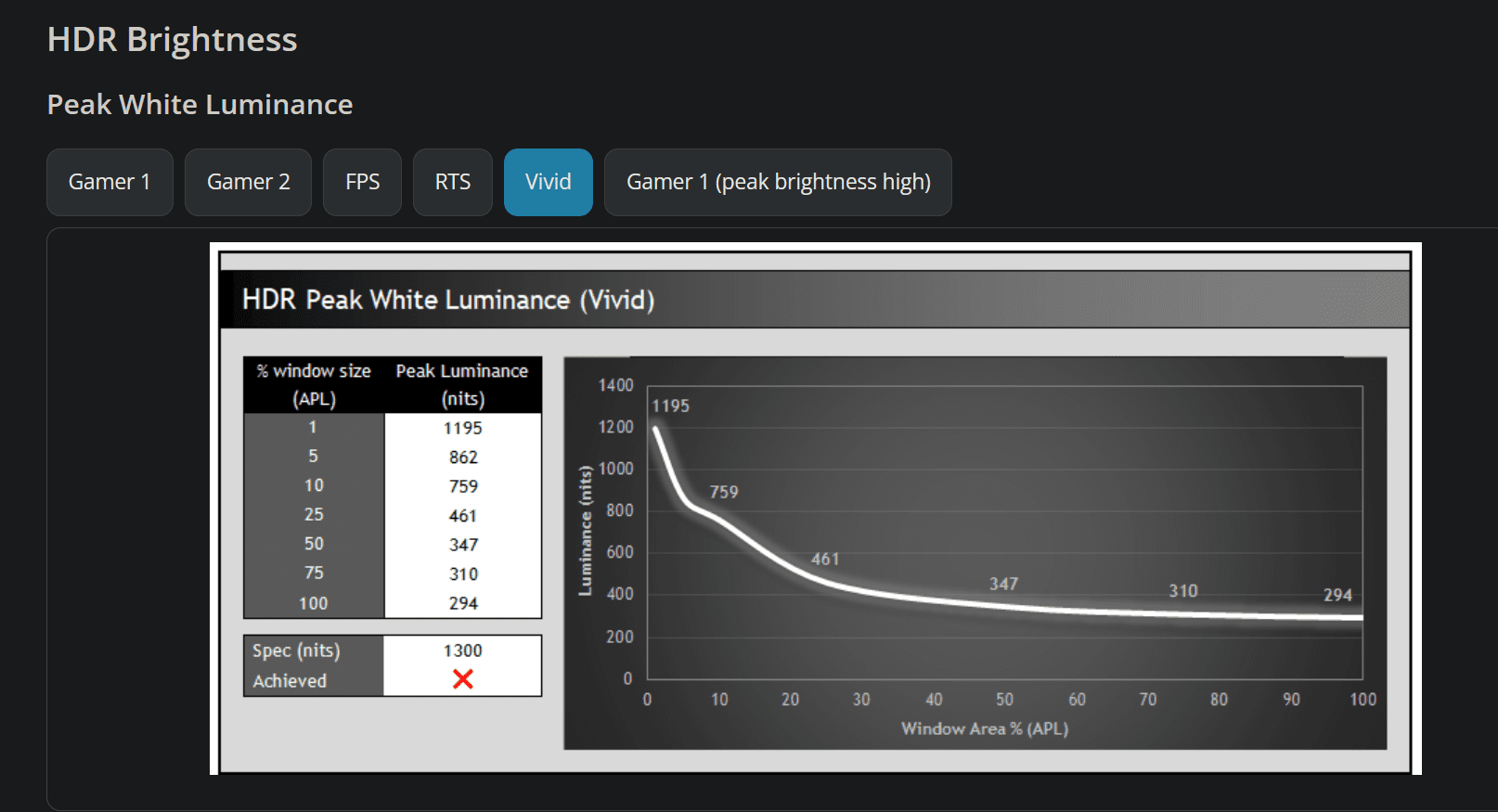Click the 75 window size row label
The image size is (1498, 812).
[x=314, y=573]
